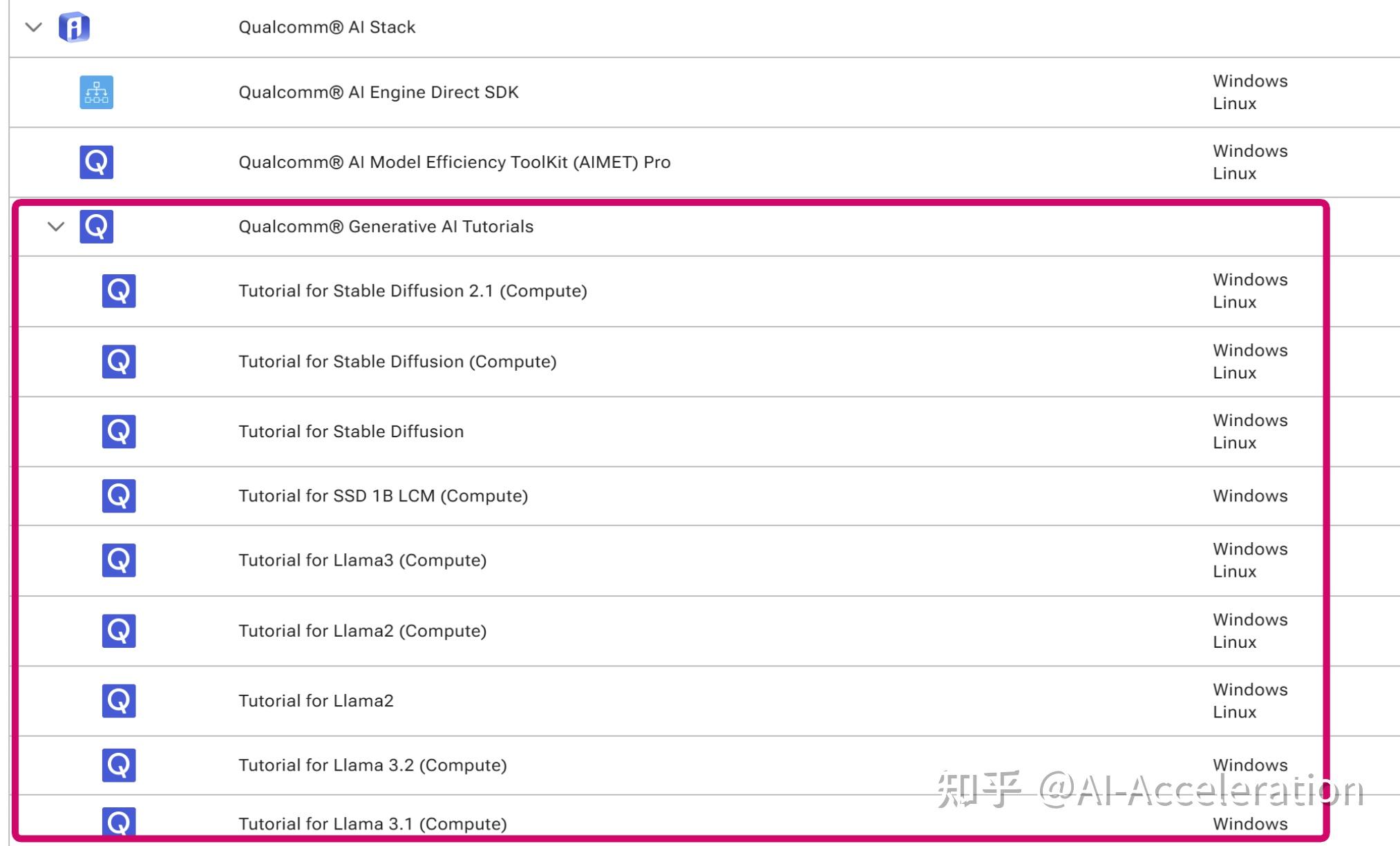Viewport: 1400px width, 846px height.
Task: Collapse the Qualcomm AI Stack tree
Action: (33, 28)
